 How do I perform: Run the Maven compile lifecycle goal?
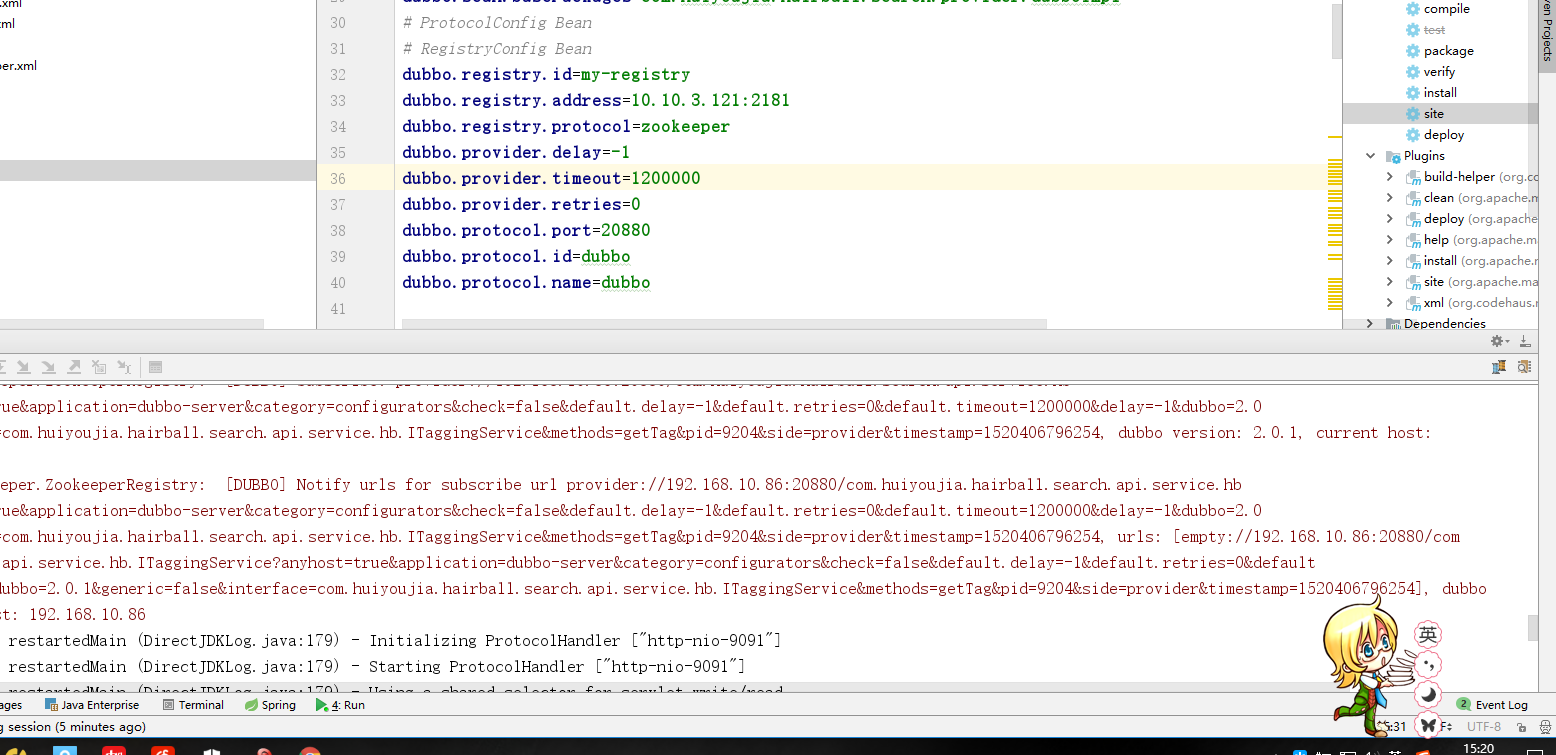point(1446,9)
